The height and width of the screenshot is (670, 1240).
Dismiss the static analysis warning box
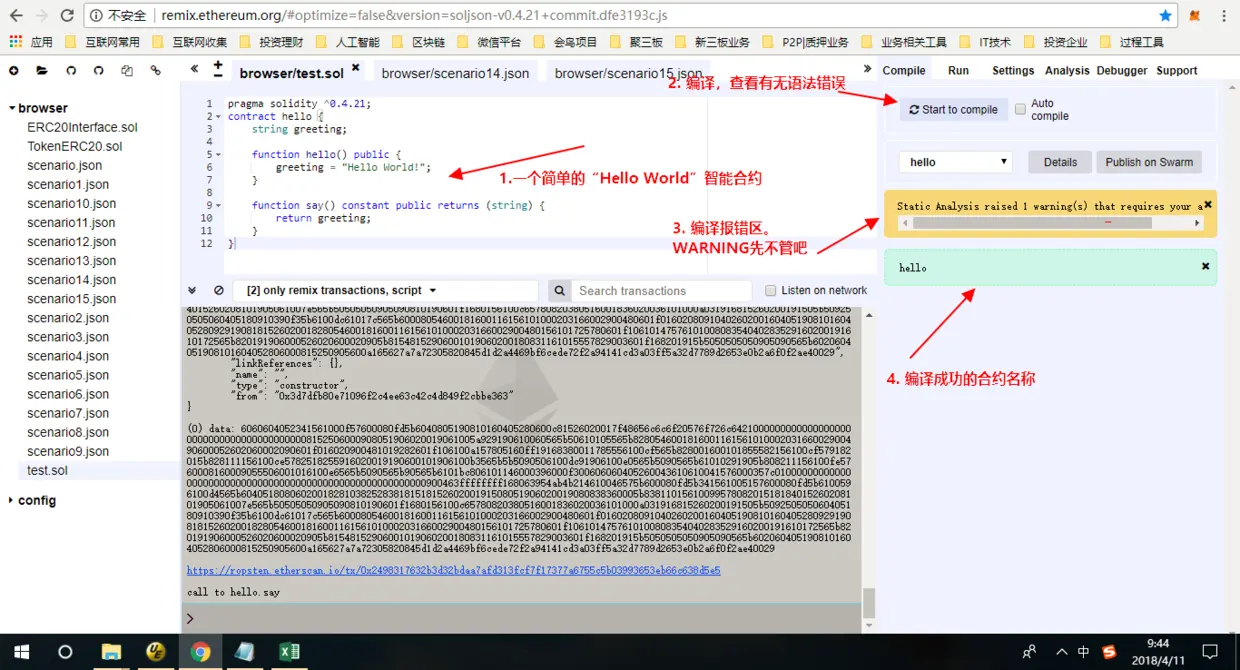(1207, 204)
